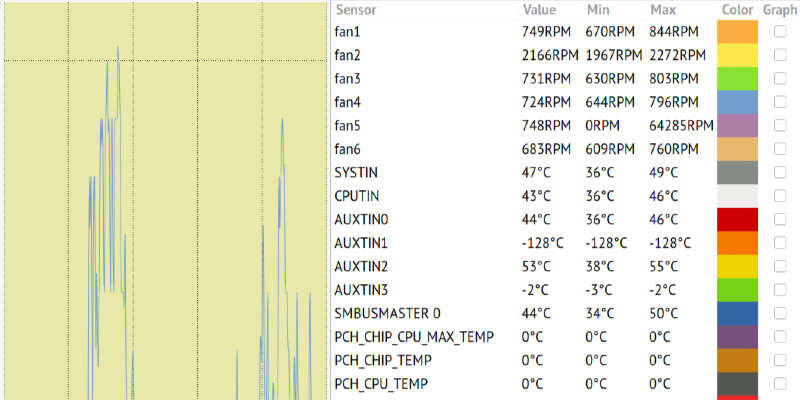Select the PCH_CHIP_CPU_MAX_TEMP row label
The height and width of the screenshot is (400, 800).
(x=414, y=337)
